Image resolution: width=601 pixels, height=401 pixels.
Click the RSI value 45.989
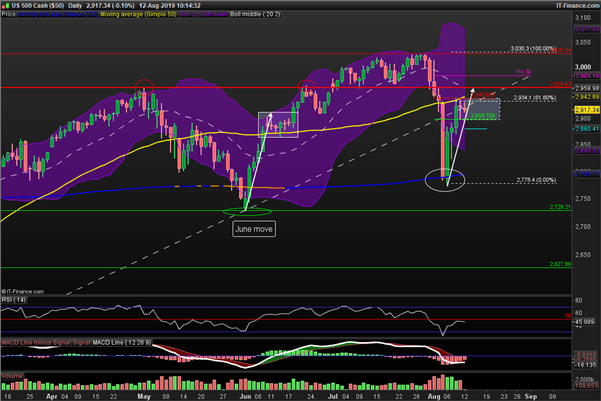click(x=585, y=322)
